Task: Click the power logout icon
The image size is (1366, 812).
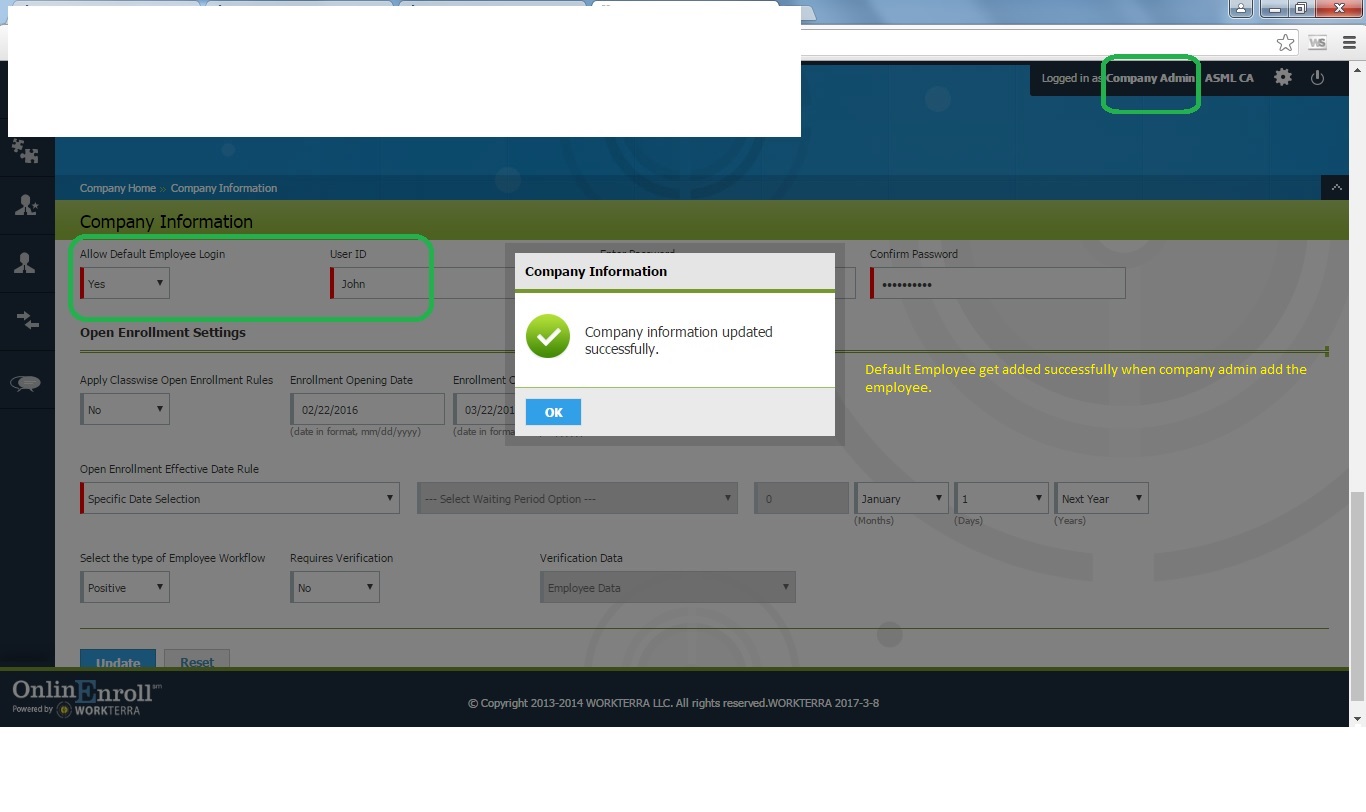Action: tap(1317, 78)
